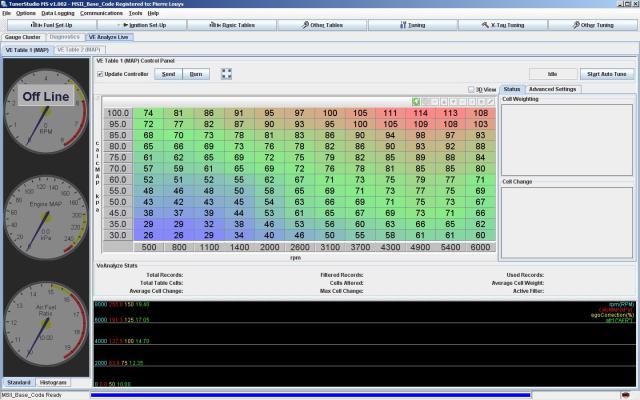Screen dimensions: 640x400
Task: Click the up arrow icon in table toolbar
Action: click(x=444, y=101)
